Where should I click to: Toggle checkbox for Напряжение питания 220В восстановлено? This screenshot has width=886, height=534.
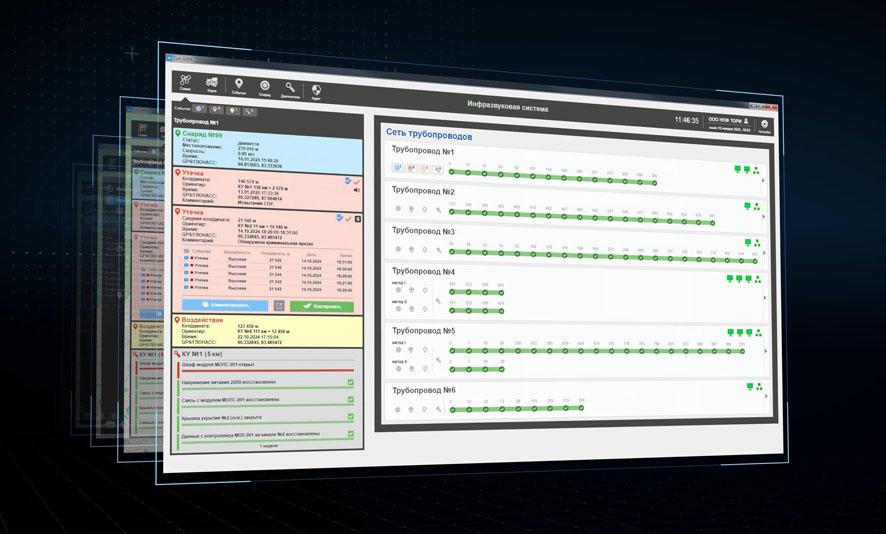pos(350,383)
